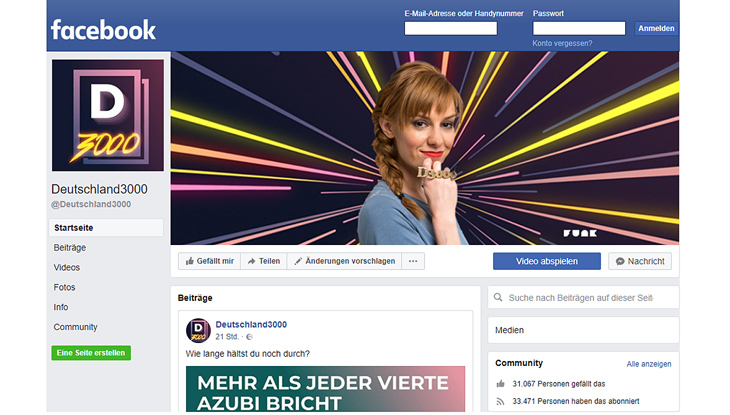The width and height of the screenshot is (730, 415).
Task: Open the Deutschland3000 post author link
Action: click(251, 325)
